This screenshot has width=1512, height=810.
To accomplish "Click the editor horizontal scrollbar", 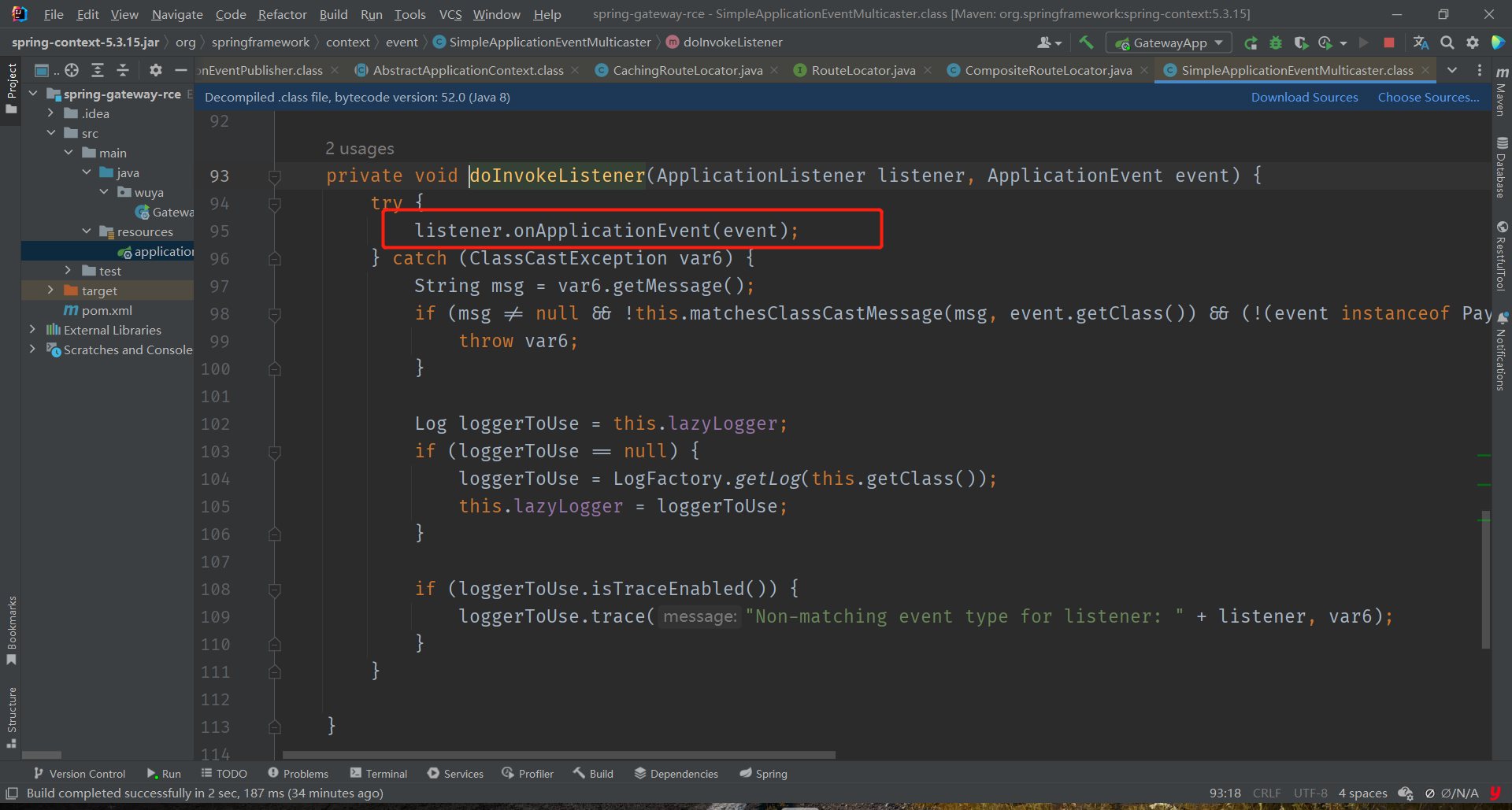I will pos(559,755).
